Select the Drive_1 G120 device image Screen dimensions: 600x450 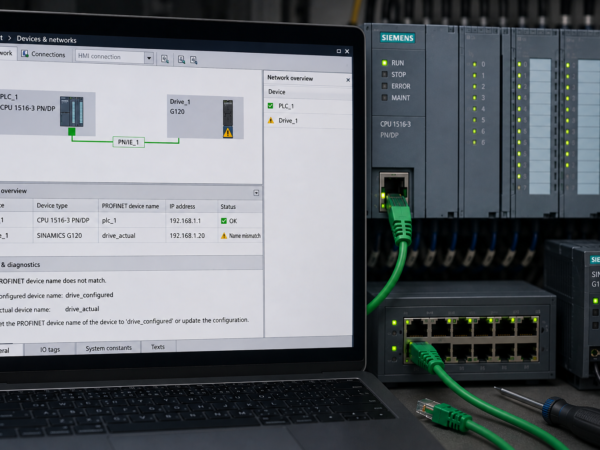click(228, 114)
